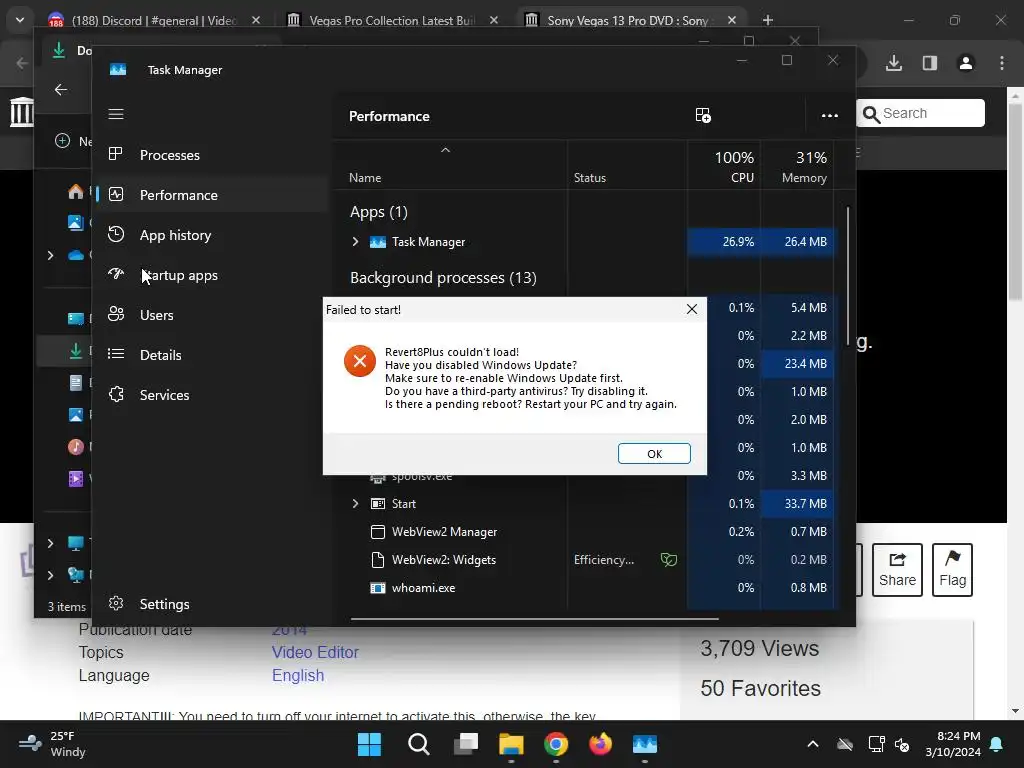Viewport: 1024px width, 768px height.
Task: Open Chrome three-dot menu
Action: click(1002, 63)
